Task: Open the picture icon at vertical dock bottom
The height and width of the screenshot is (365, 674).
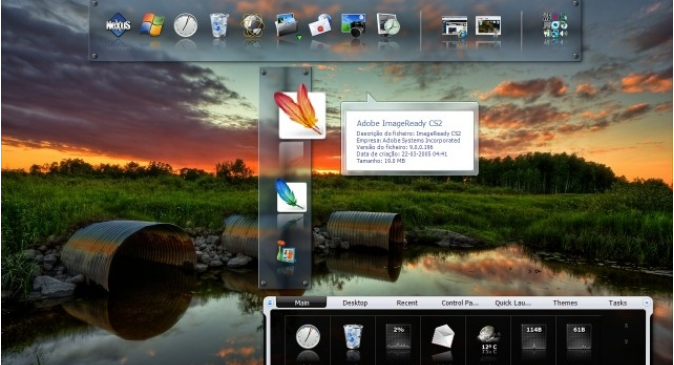Action: [x=285, y=252]
